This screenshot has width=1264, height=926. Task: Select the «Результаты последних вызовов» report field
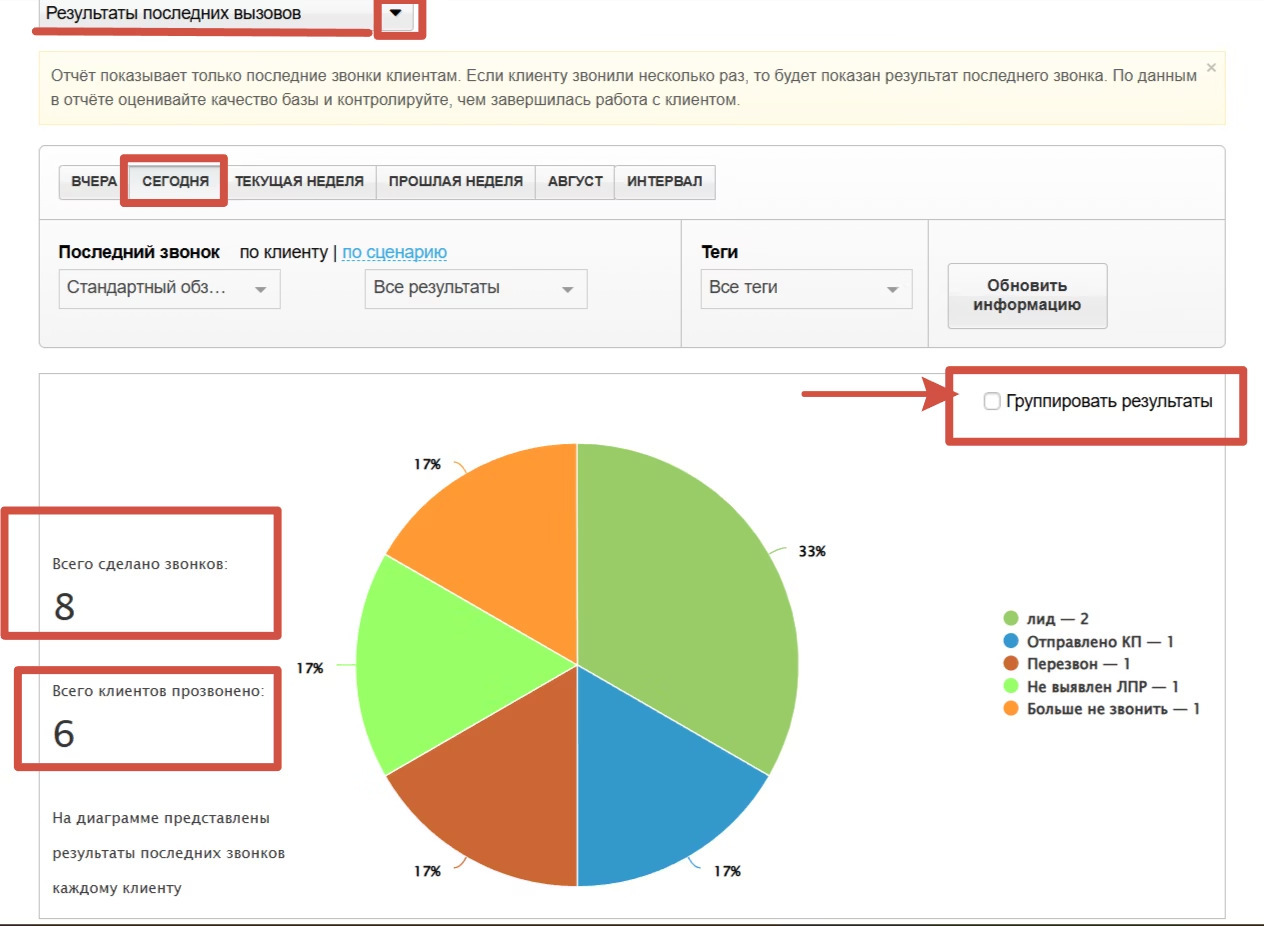click(207, 14)
